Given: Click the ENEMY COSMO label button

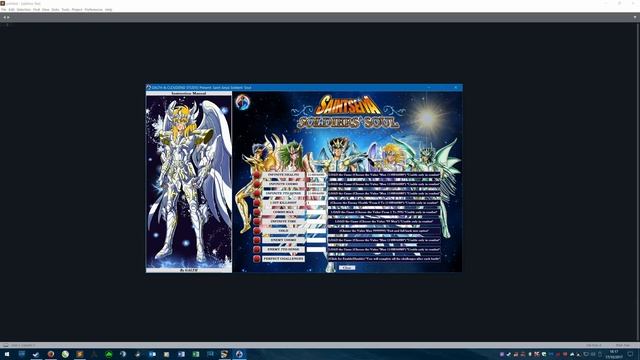Looking at the screenshot, I should pyautogui.click(x=283, y=240).
